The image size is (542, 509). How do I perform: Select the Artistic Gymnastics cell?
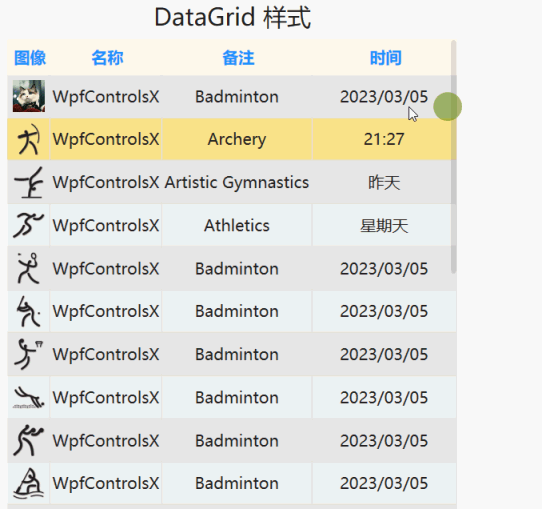[x=237, y=182]
